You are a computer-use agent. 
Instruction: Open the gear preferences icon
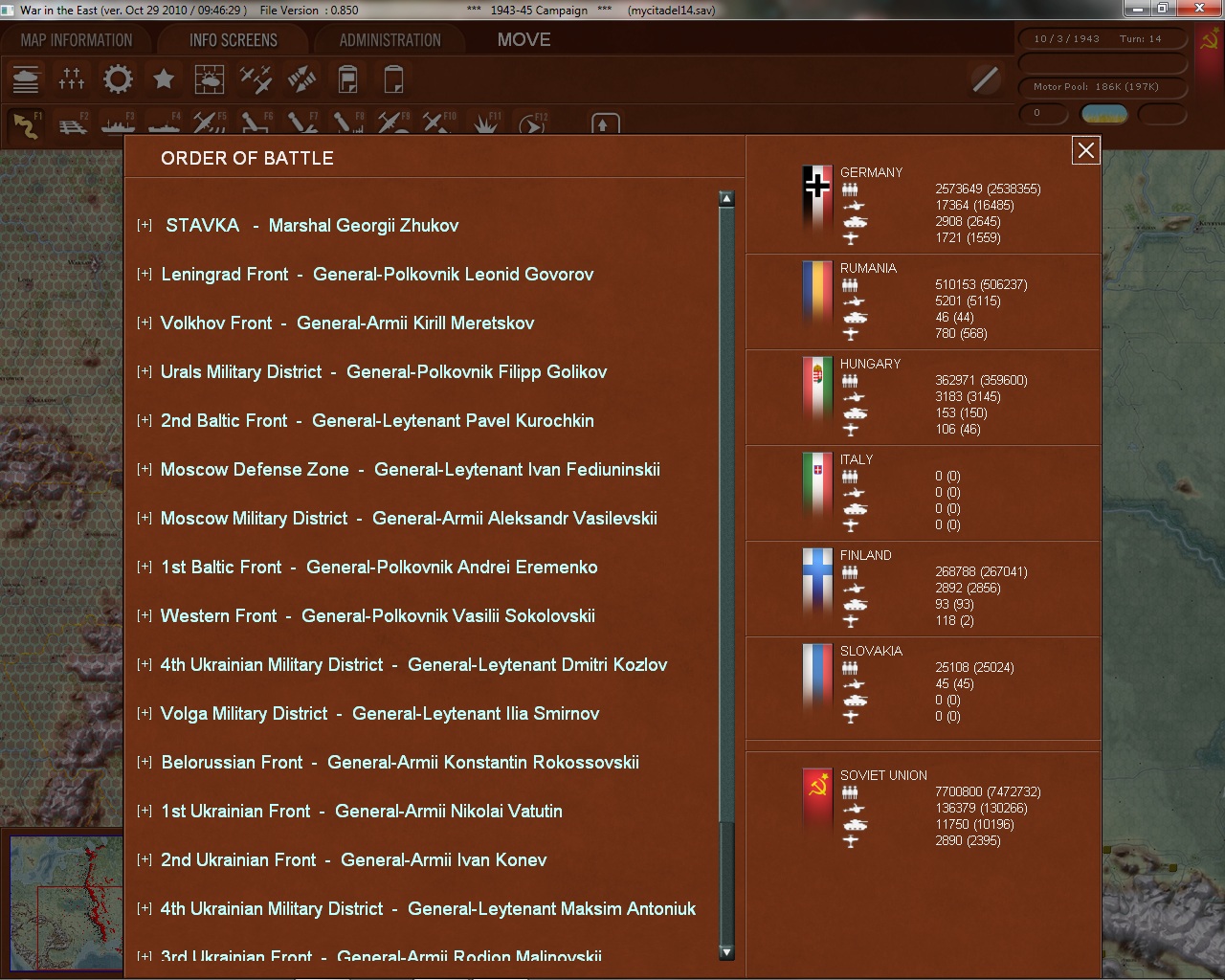[x=118, y=79]
